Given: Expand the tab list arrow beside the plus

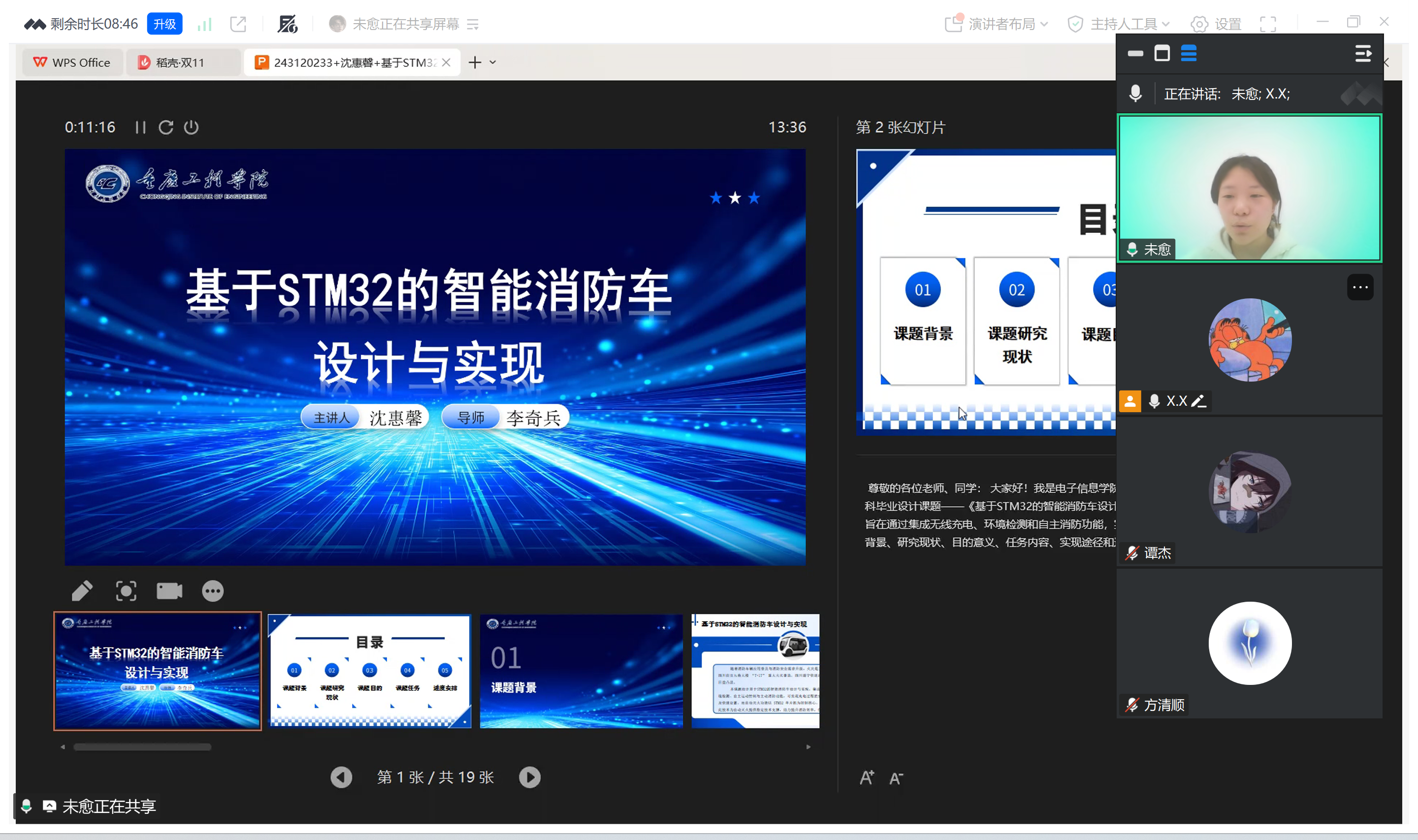Looking at the screenshot, I should click(493, 62).
